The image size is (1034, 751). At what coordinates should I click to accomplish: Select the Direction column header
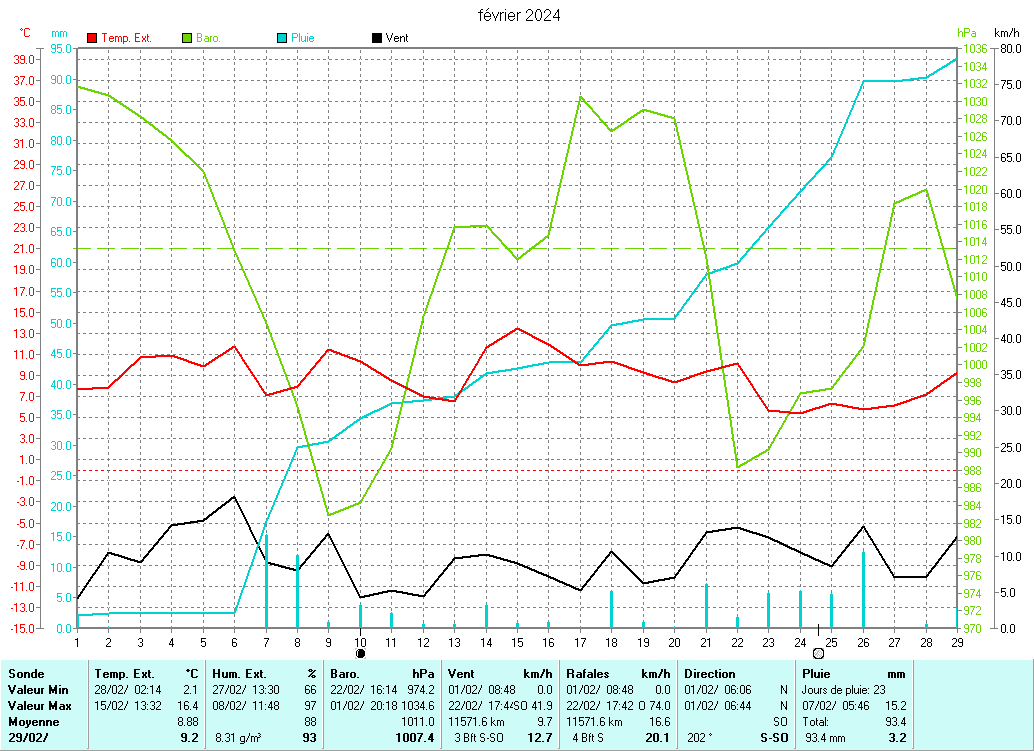(x=710, y=674)
